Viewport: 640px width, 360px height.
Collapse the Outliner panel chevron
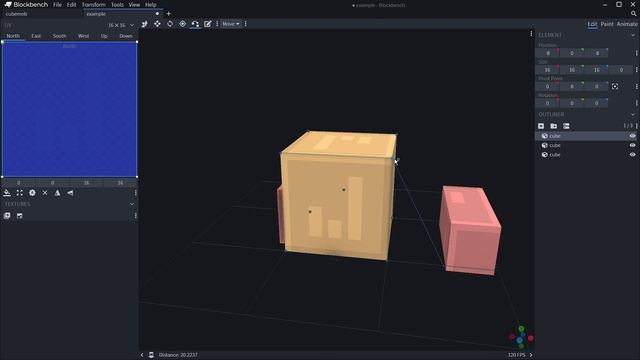coord(633,115)
